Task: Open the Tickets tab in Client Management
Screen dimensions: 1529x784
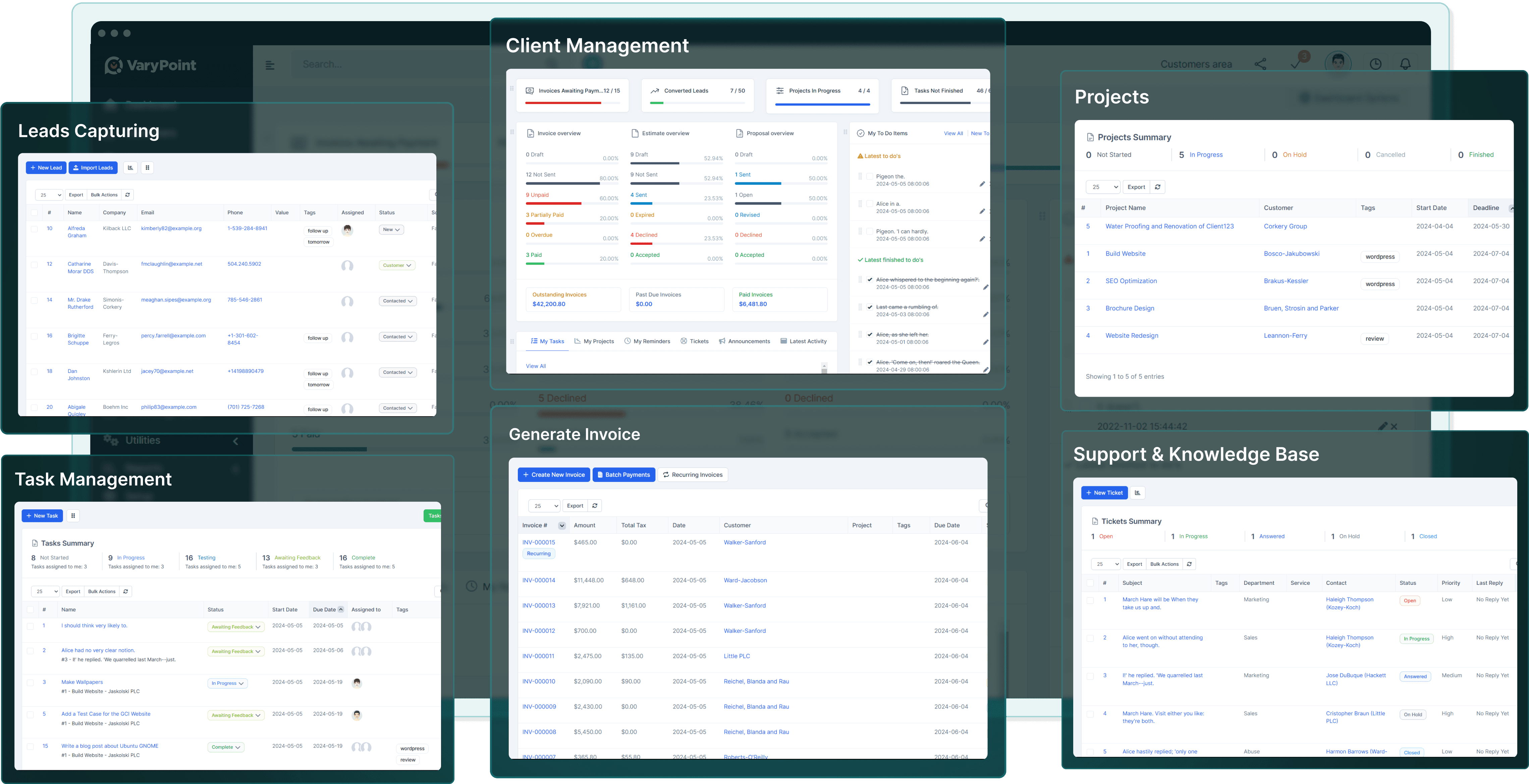Action: click(695, 341)
